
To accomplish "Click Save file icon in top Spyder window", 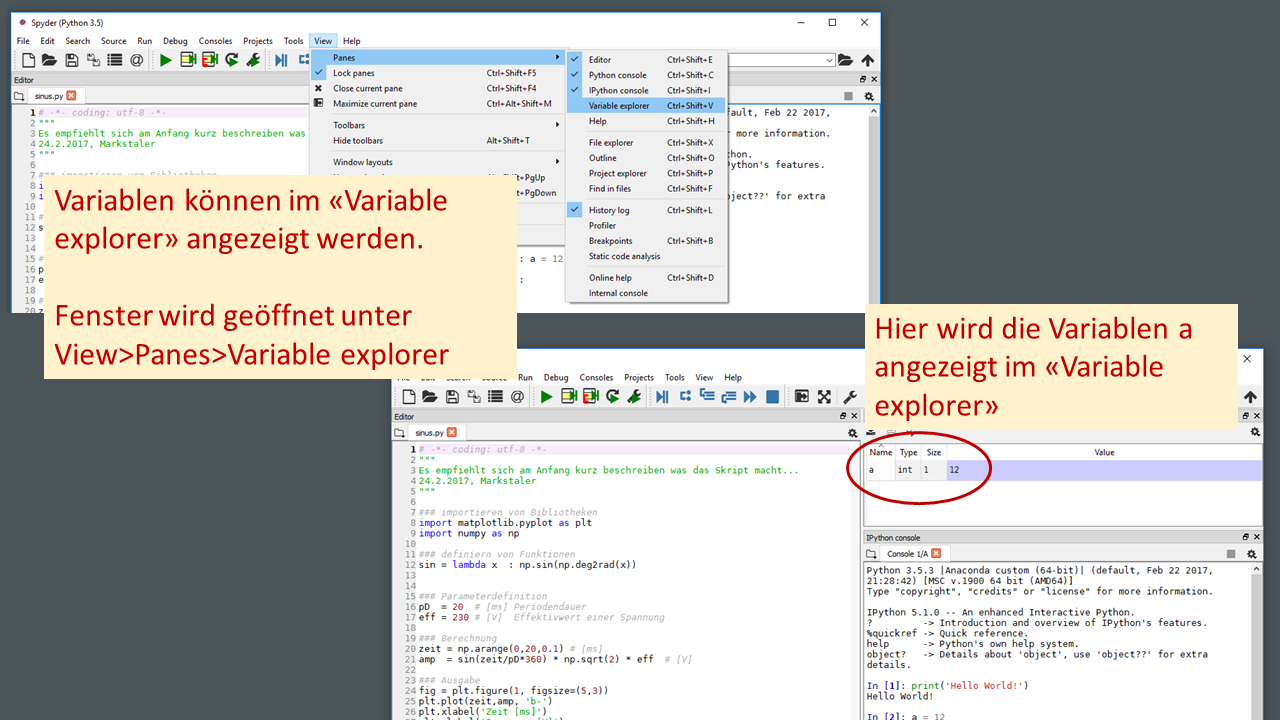I will (71, 60).
